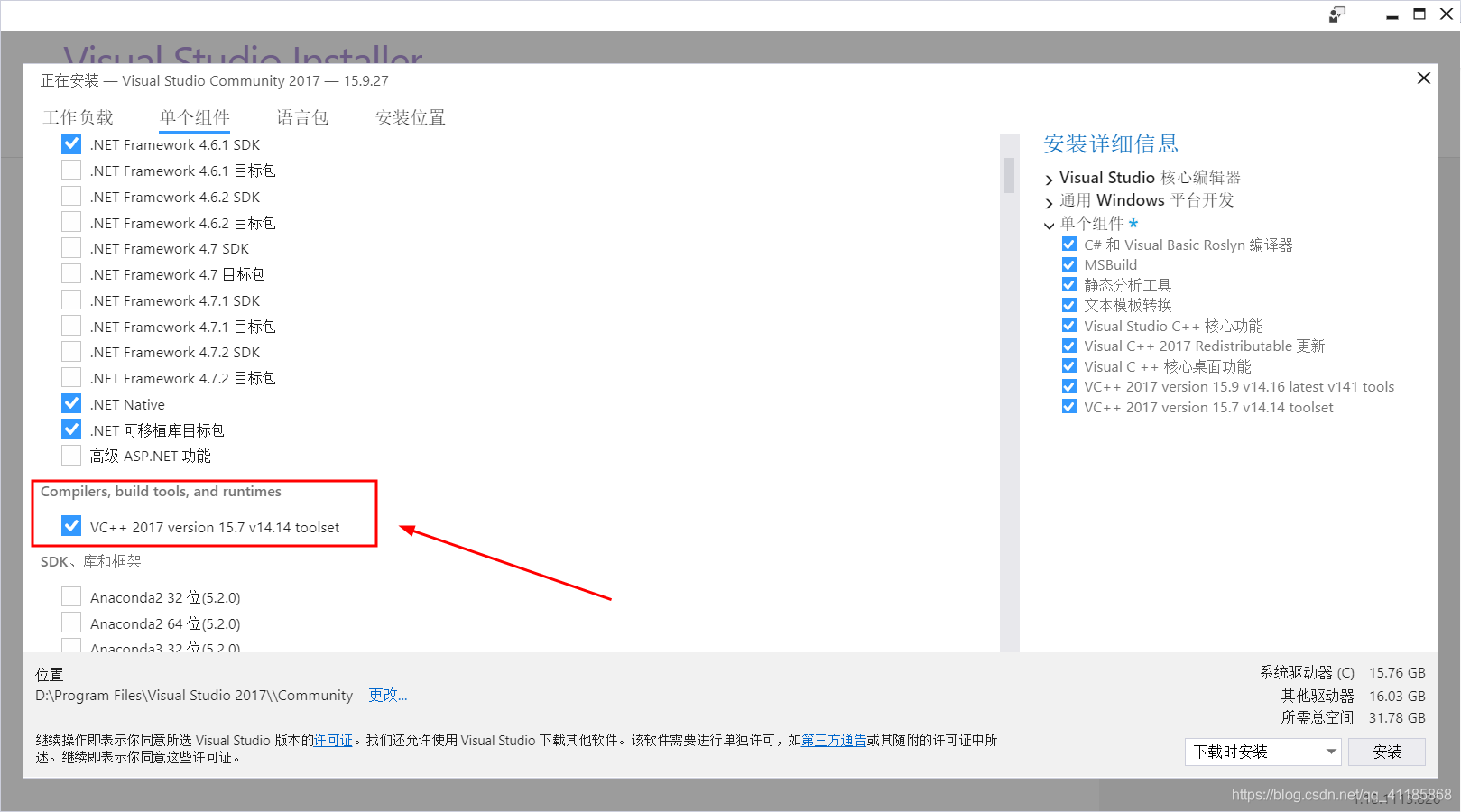Enable 高级 ASP.NET 功能 checkbox
The height and width of the screenshot is (812, 1461).
click(x=71, y=456)
